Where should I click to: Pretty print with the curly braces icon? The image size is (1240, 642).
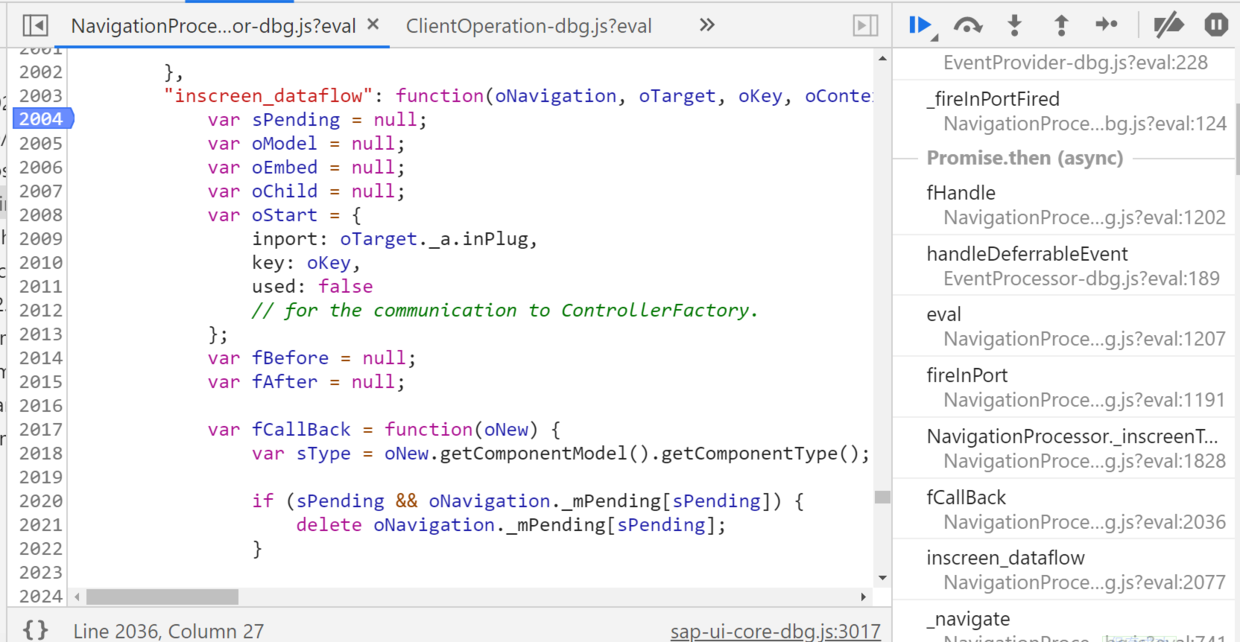pyautogui.click(x=35, y=630)
